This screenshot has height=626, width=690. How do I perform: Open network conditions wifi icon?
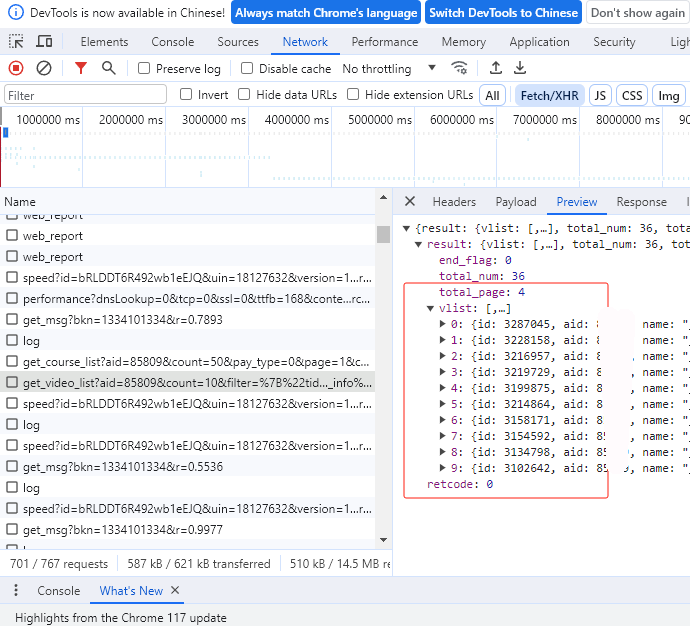point(459,68)
